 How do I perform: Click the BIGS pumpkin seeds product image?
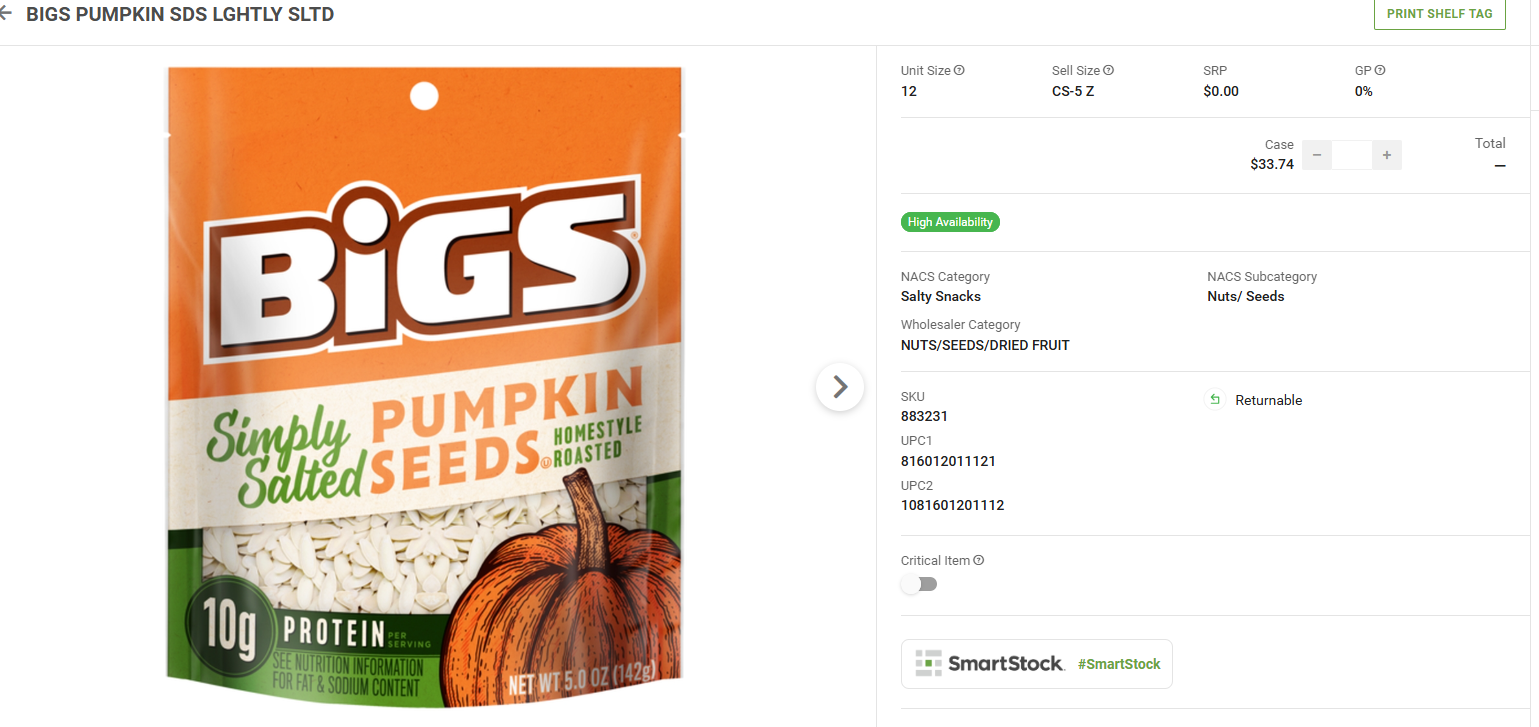tap(424, 387)
